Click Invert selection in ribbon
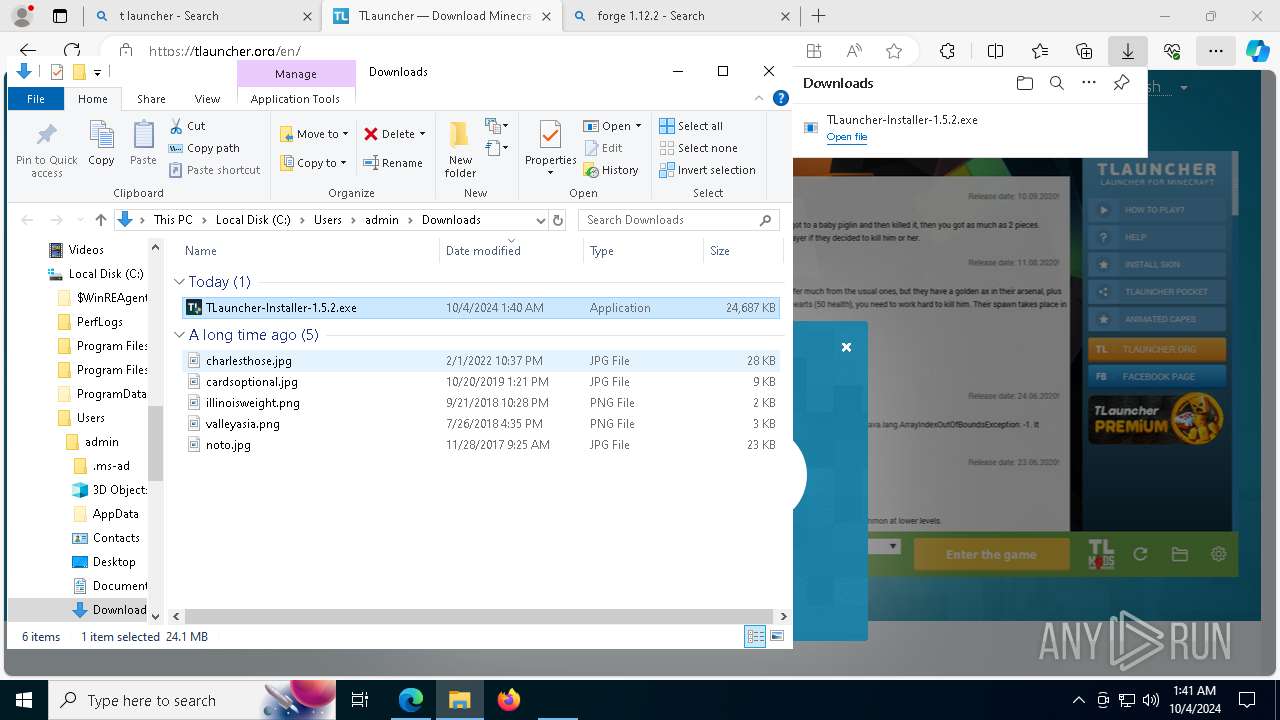The height and width of the screenshot is (720, 1280). click(x=707, y=170)
